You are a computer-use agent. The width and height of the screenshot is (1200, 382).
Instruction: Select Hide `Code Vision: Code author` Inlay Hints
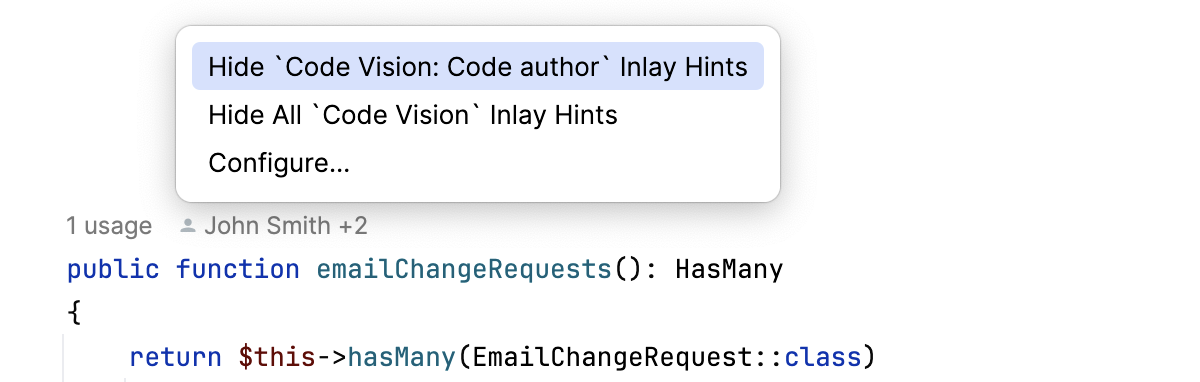point(477,67)
